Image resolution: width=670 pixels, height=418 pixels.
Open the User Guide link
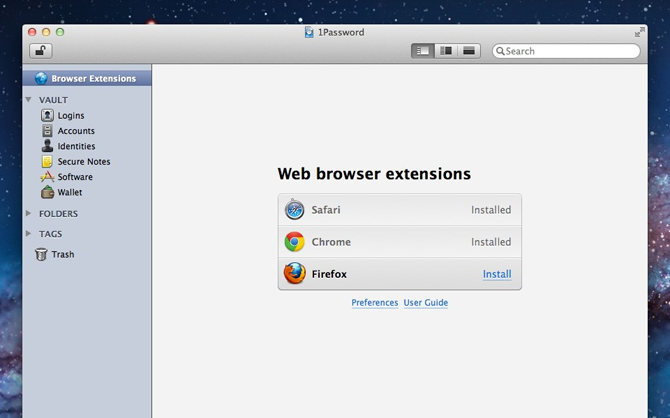(426, 303)
